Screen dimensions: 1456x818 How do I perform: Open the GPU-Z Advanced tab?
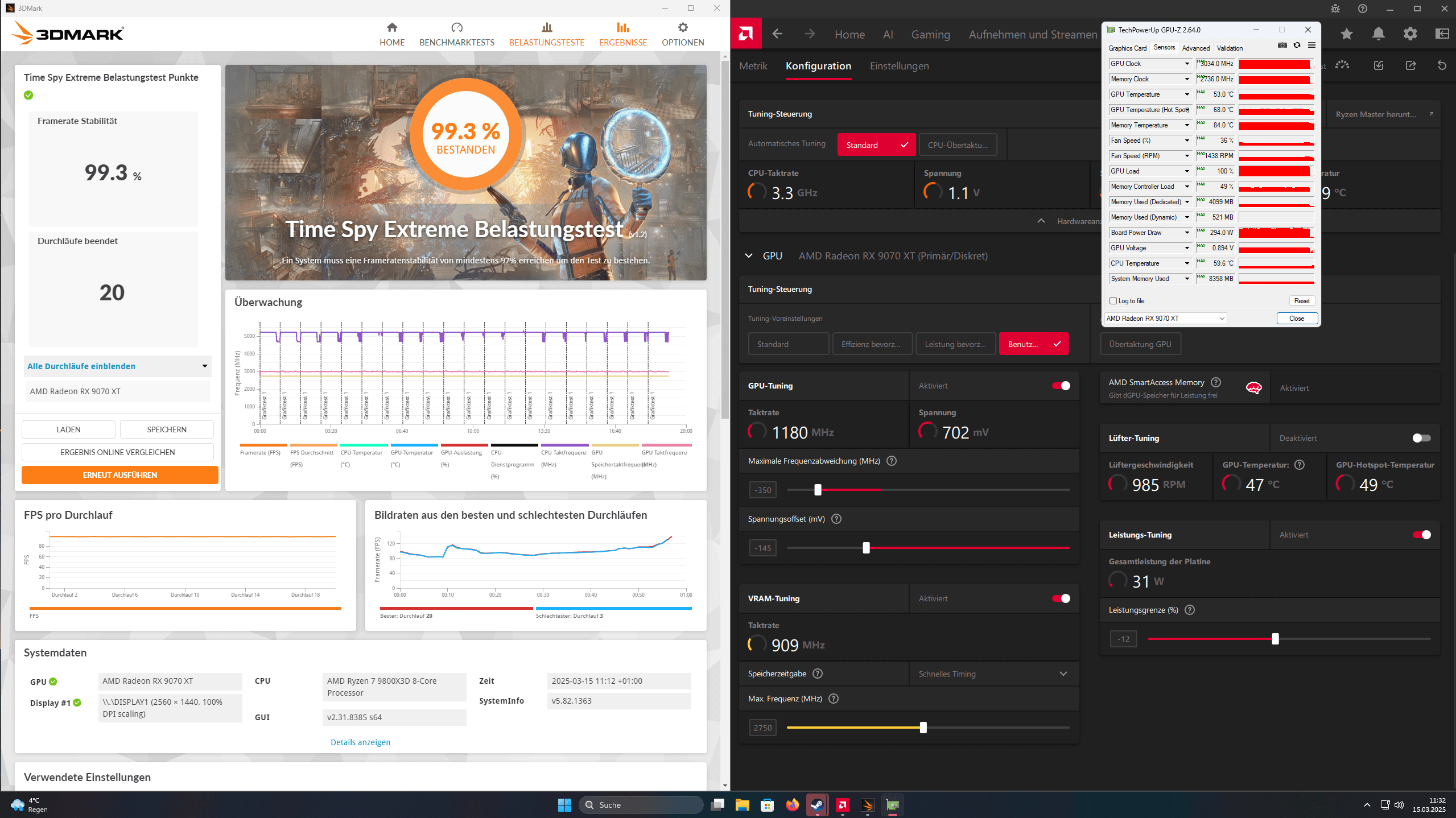(1195, 48)
